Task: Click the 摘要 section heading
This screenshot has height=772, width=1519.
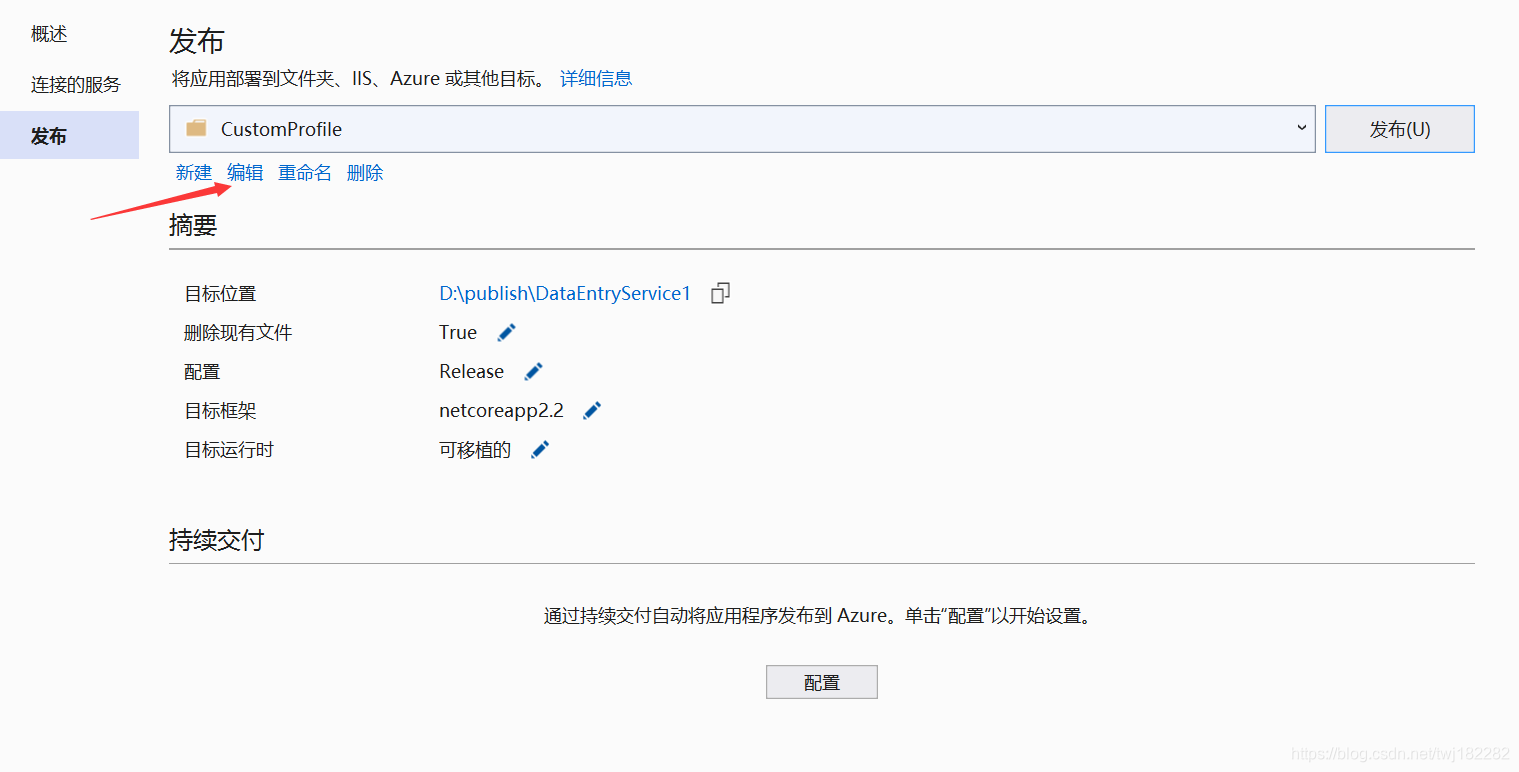Action: [193, 225]
